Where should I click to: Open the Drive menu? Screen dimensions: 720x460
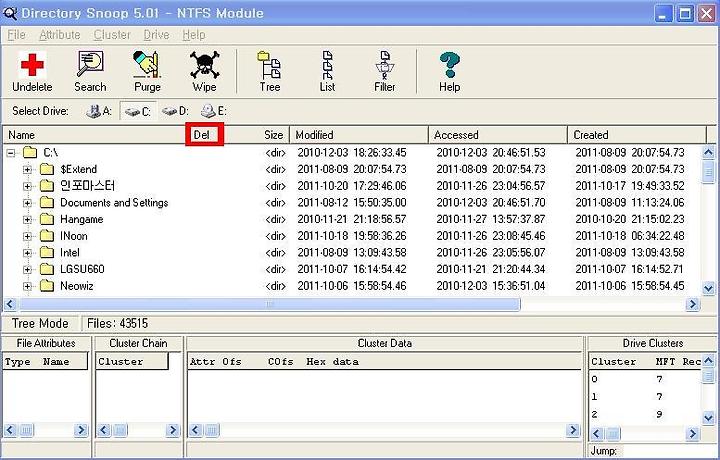[x=157, y=35]
